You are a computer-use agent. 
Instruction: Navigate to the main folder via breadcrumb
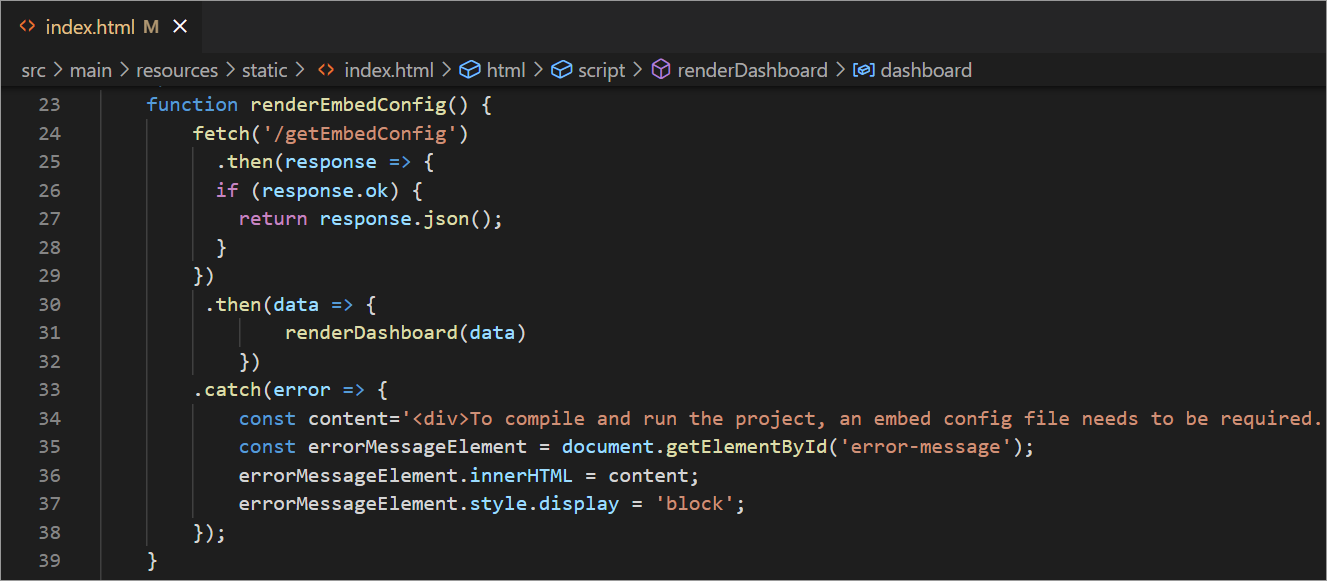(x=91, y=70)
